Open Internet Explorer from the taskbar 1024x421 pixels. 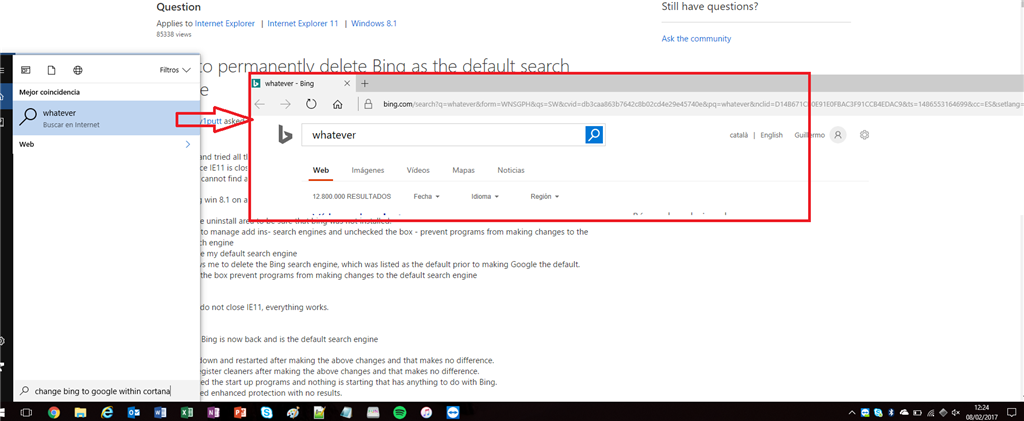click(107, 413)
